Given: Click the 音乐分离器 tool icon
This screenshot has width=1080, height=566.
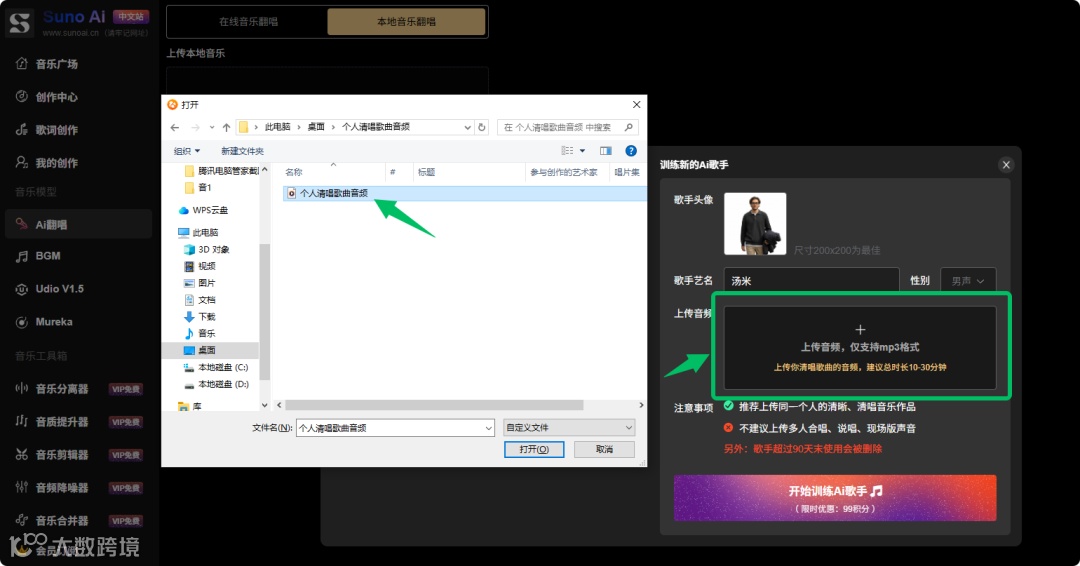Looking at the screenshot, I should click(21, 389).
